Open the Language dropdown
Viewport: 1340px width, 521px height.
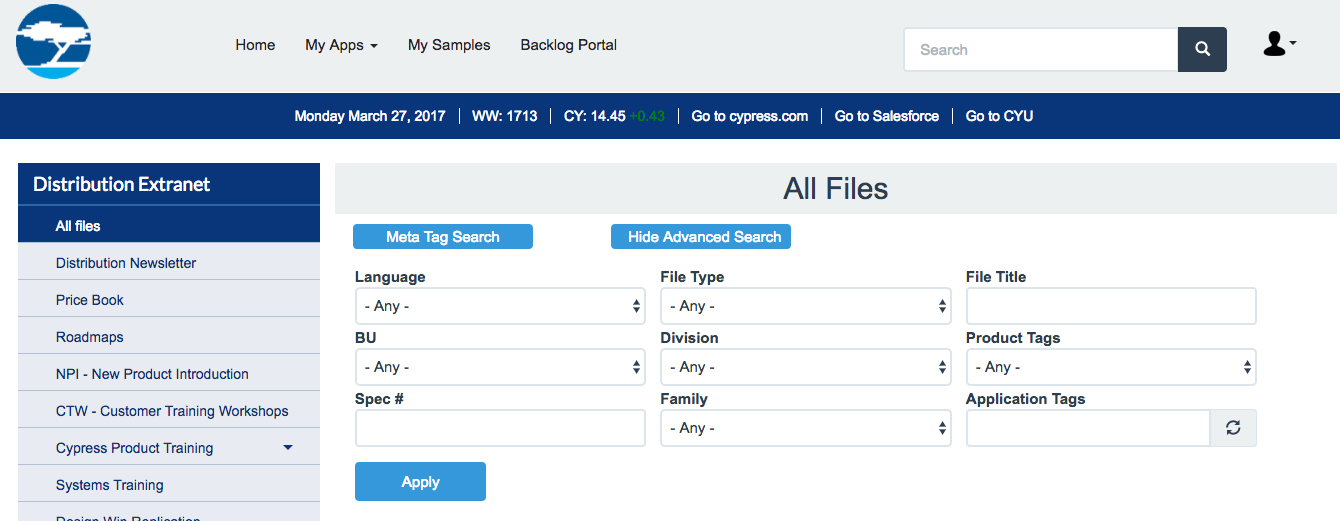(500, 306)
